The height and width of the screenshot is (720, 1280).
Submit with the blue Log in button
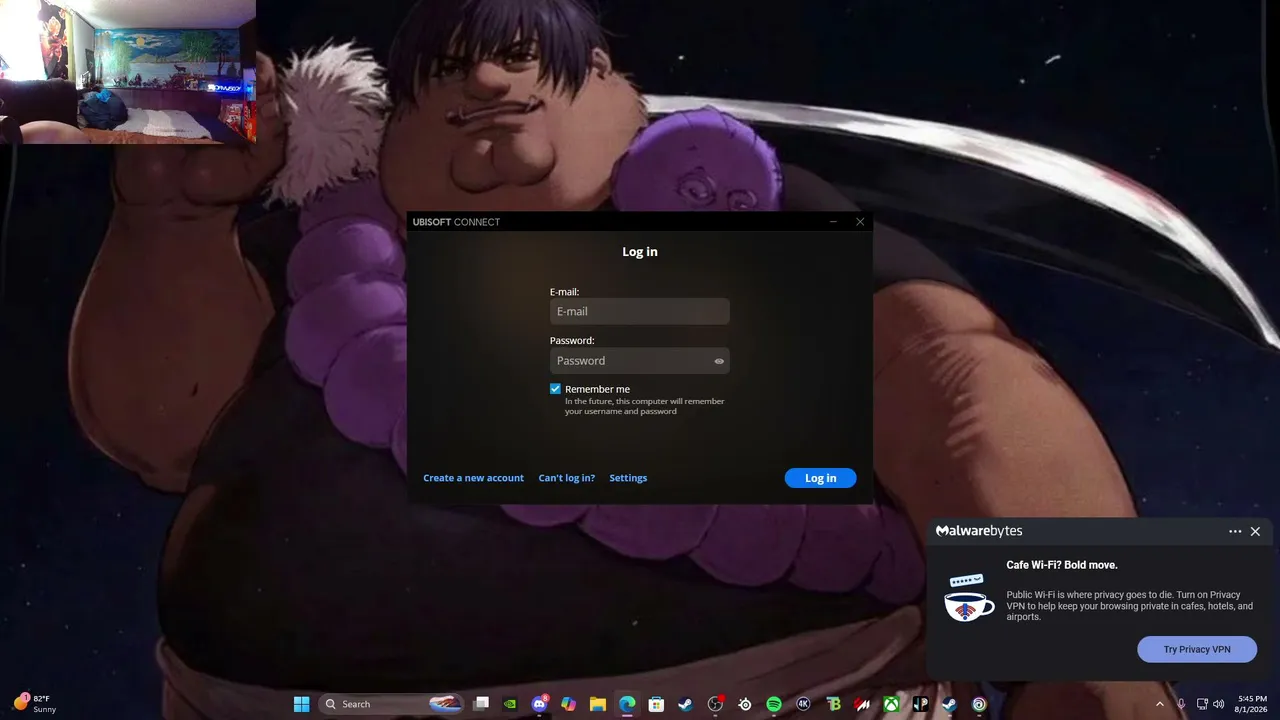coord(820,478)
